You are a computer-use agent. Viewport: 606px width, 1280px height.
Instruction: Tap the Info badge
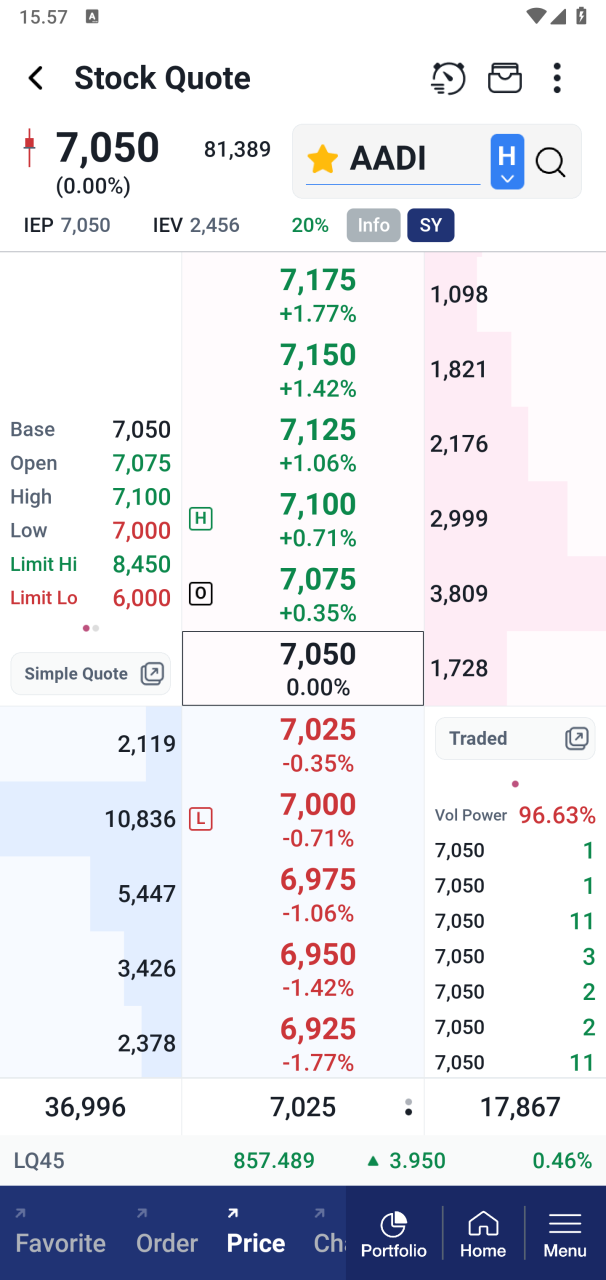[374, 225]
